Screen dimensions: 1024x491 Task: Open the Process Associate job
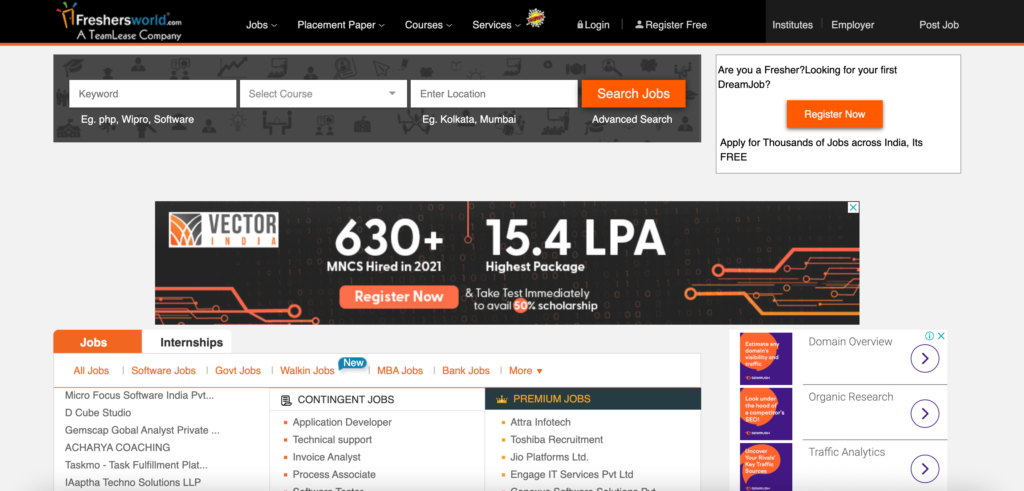334,475
